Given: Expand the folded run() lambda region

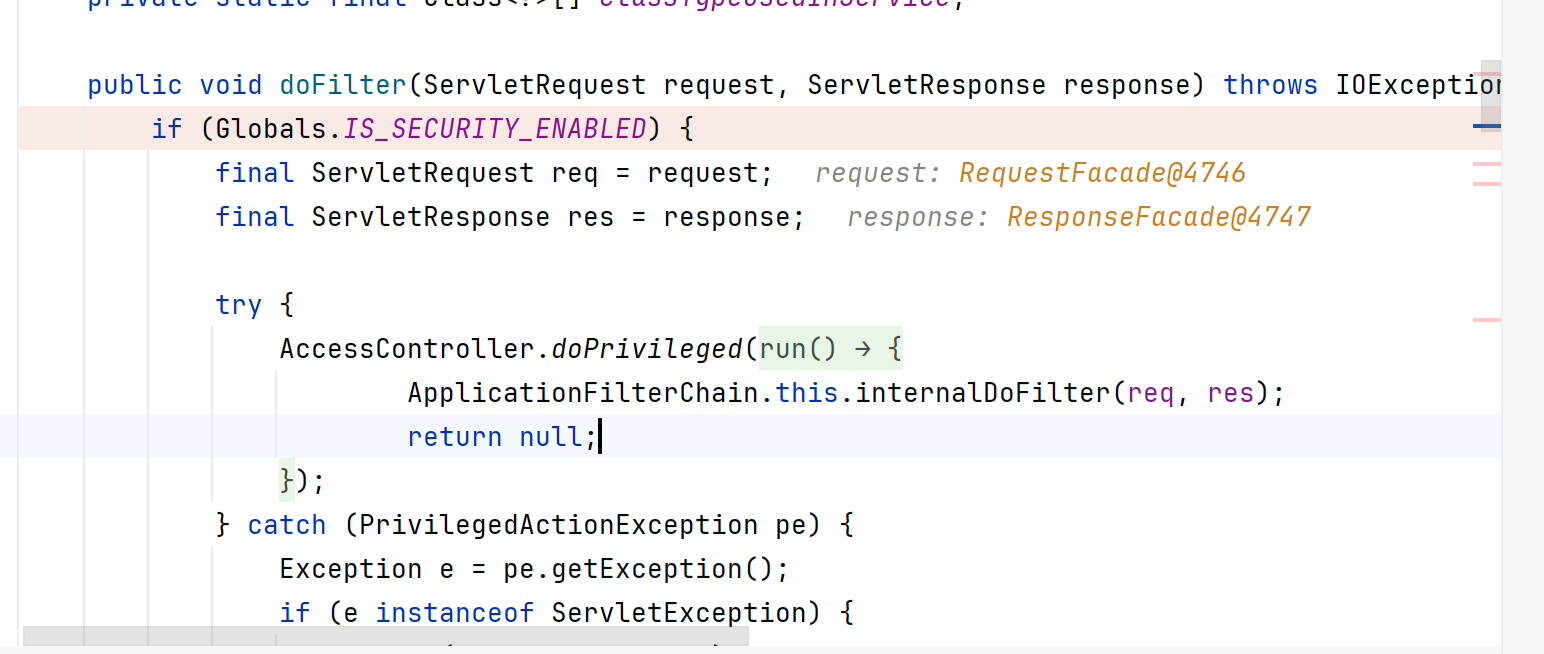Looking at the screenshot, I should tap(830, 349).
